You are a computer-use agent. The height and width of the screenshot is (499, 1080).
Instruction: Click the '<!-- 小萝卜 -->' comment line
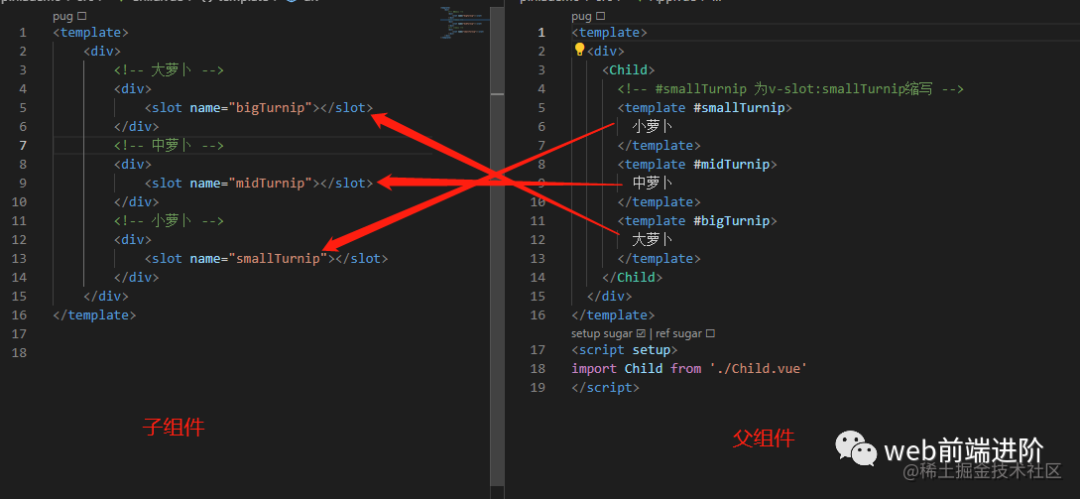click(169, 221)
